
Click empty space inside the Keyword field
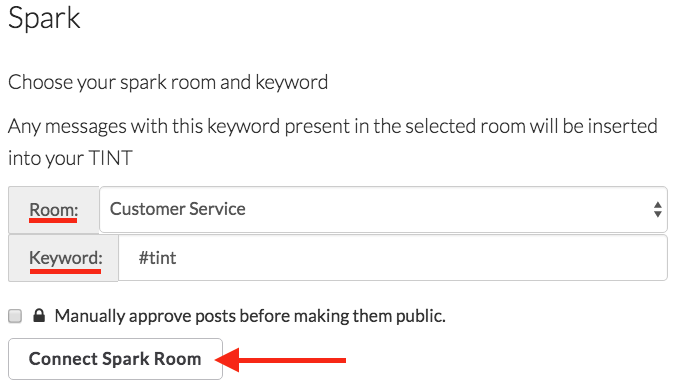tap(421, 258)
